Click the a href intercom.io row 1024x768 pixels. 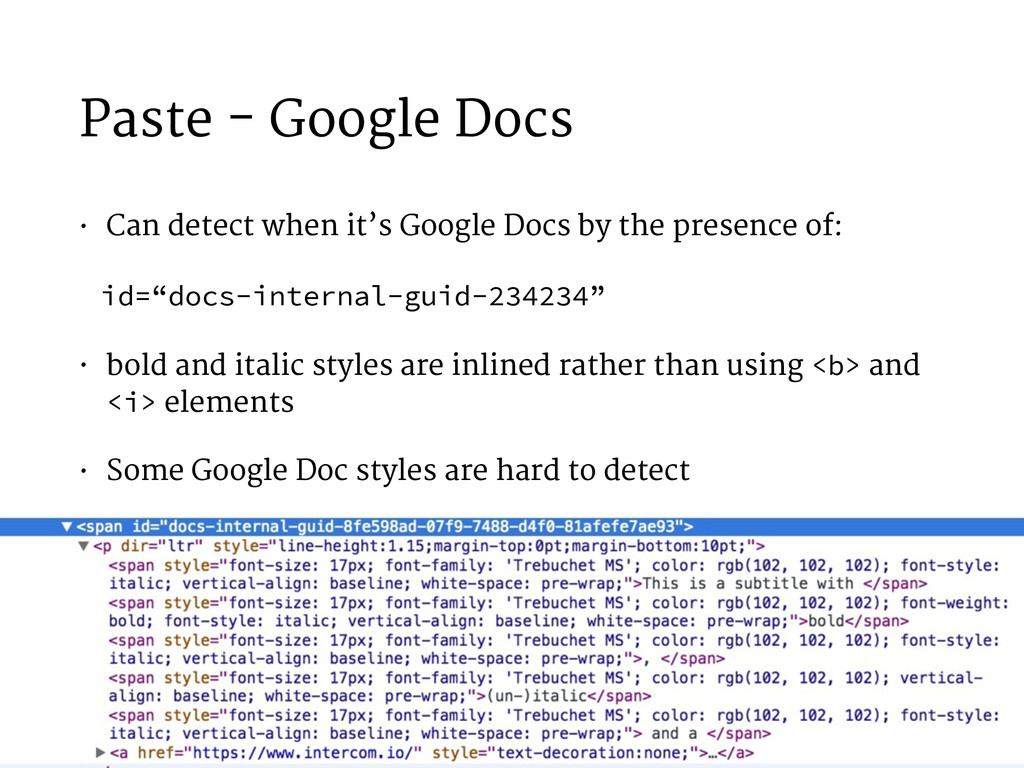[x=432, y=752]
